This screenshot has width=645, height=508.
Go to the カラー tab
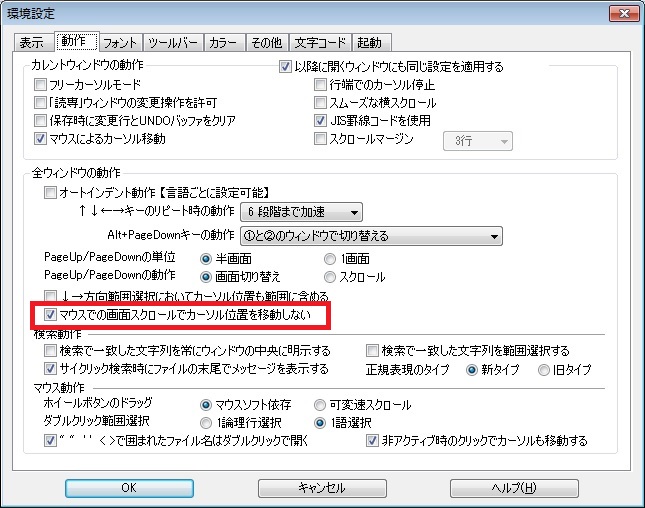coord(222,42)
